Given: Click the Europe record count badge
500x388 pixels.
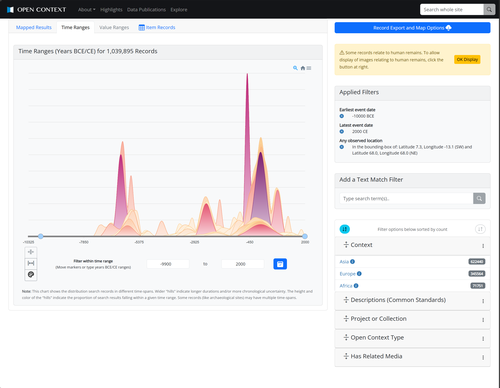Looking at the screenshot, I should 477,274.
